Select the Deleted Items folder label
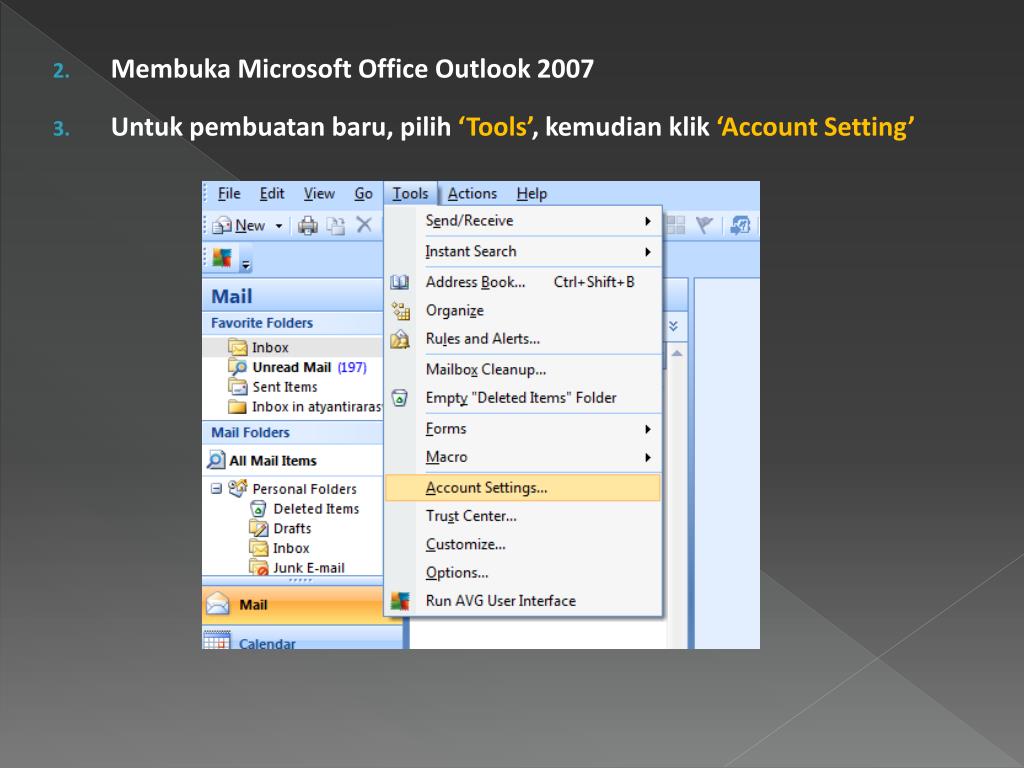The width and height of the screenshot is (1024, 768). [316, 509]
